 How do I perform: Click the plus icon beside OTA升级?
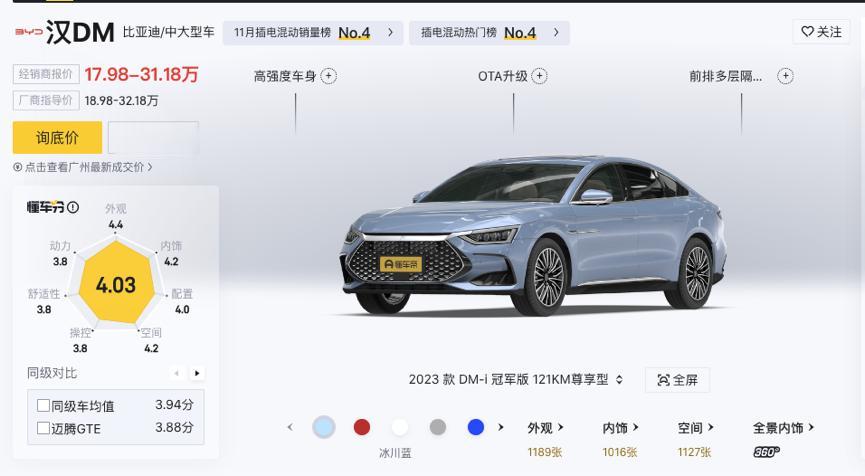(540, 76)
